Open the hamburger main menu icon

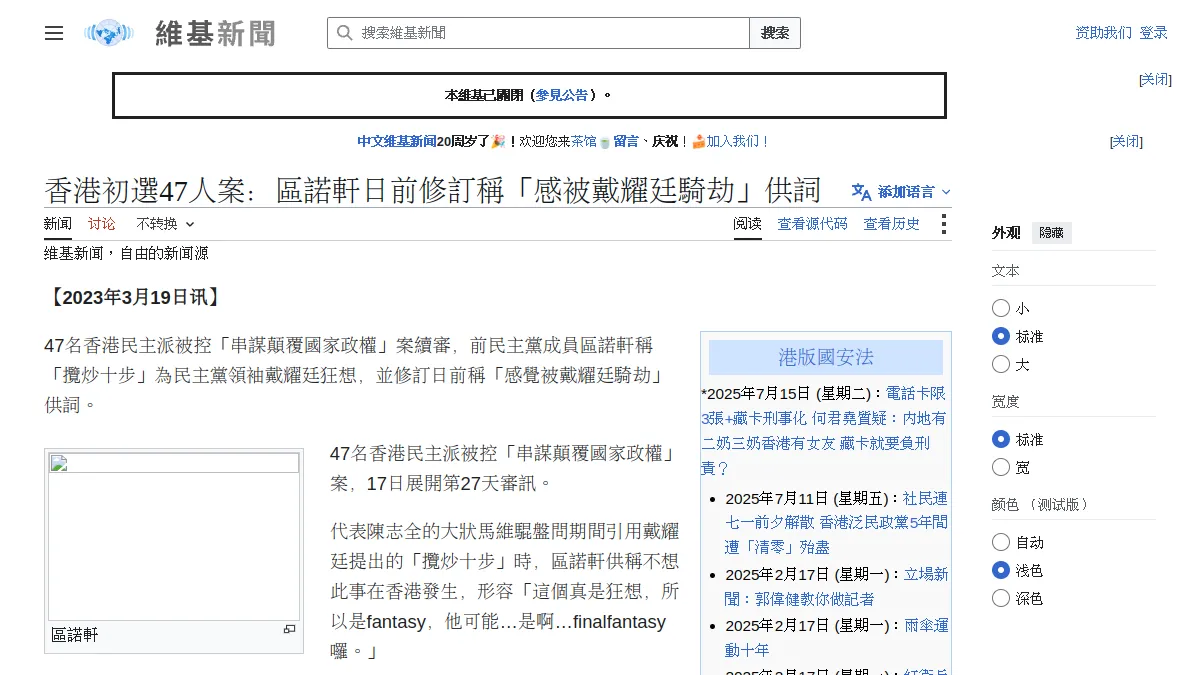[54, 33]
